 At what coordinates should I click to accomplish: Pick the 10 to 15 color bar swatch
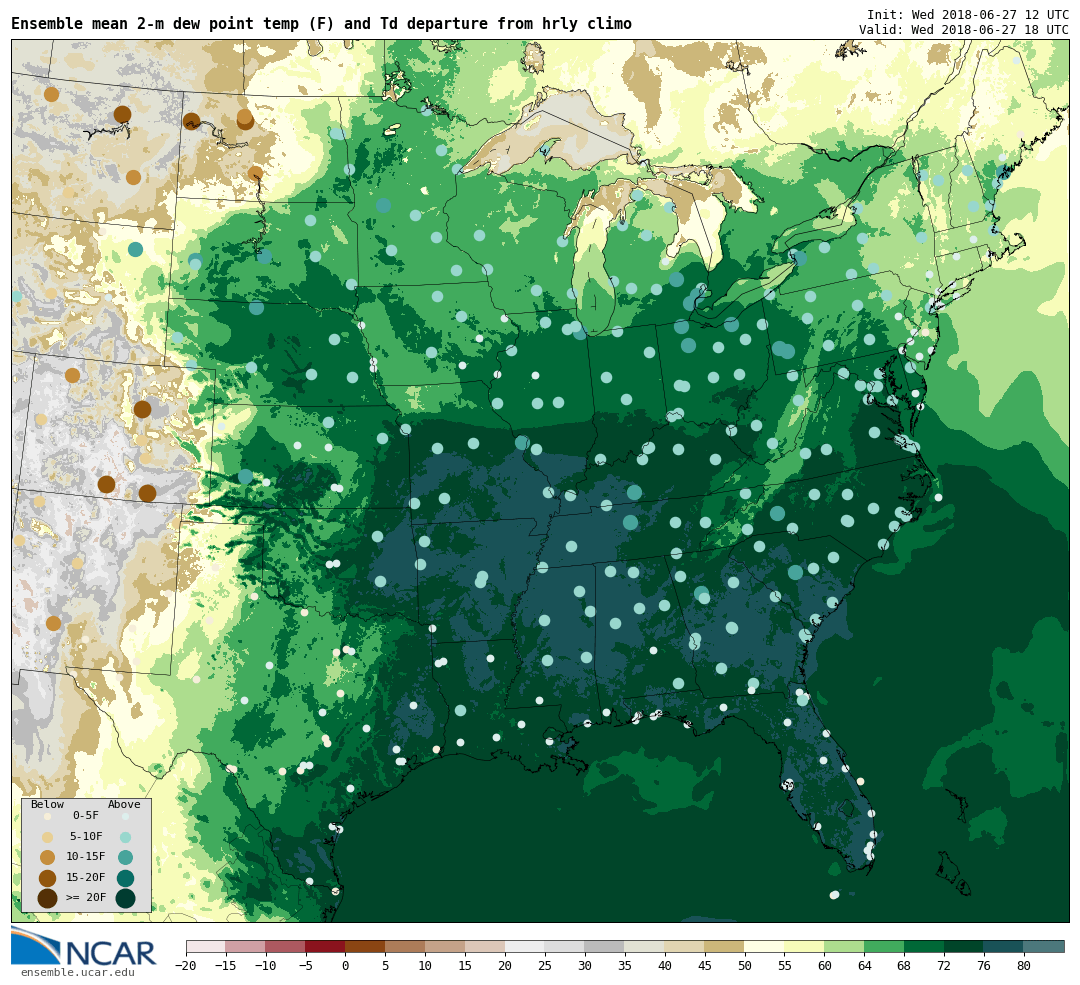click(446, 946)
